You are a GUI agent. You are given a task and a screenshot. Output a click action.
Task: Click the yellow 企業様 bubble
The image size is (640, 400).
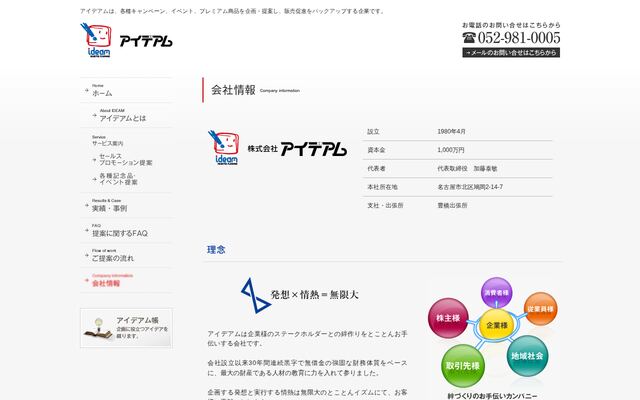click(x=497, y=325)
